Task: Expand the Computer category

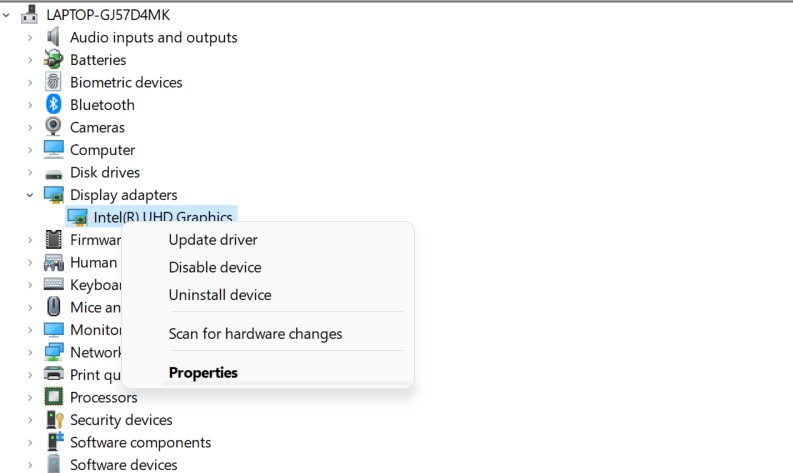Action: point(30,150)
